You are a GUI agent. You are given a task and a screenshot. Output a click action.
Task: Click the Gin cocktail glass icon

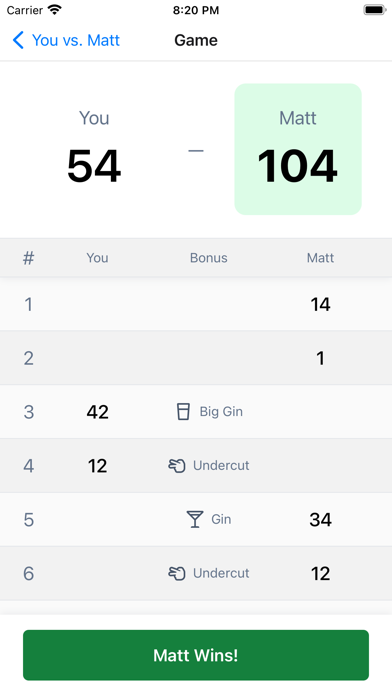(x=194, y=519)
